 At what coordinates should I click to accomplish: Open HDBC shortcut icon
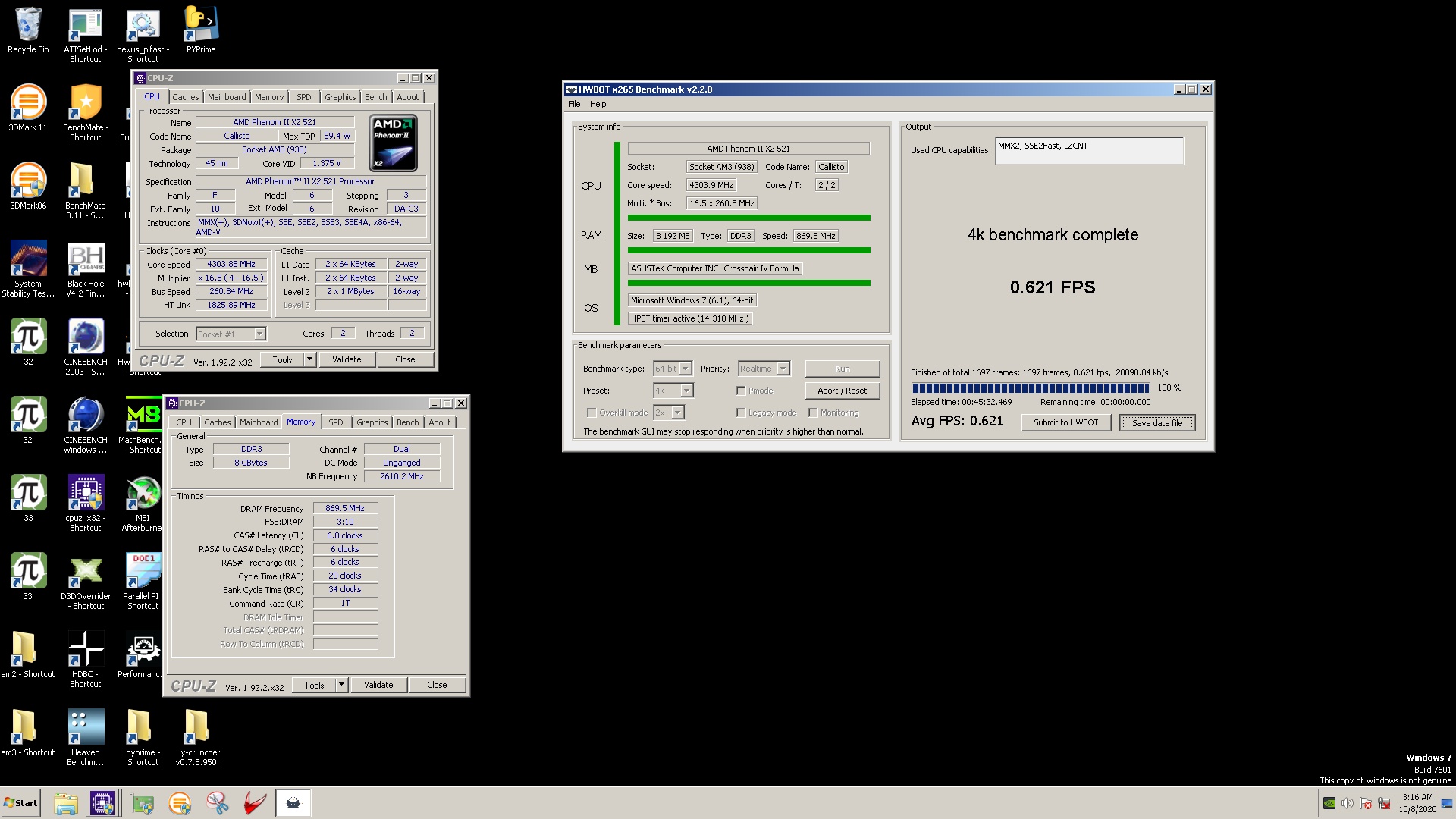coord(85,659)
